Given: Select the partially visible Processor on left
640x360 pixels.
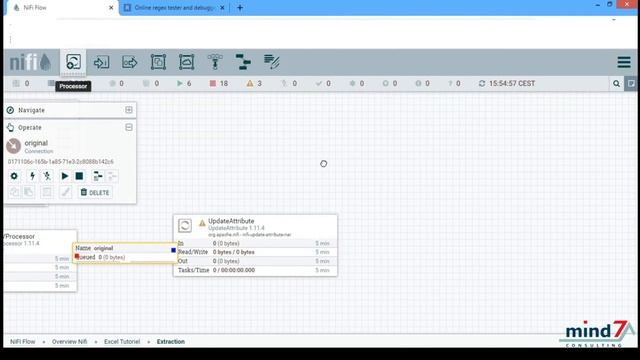Looking at the screenshot, I should tap(40, 260).
